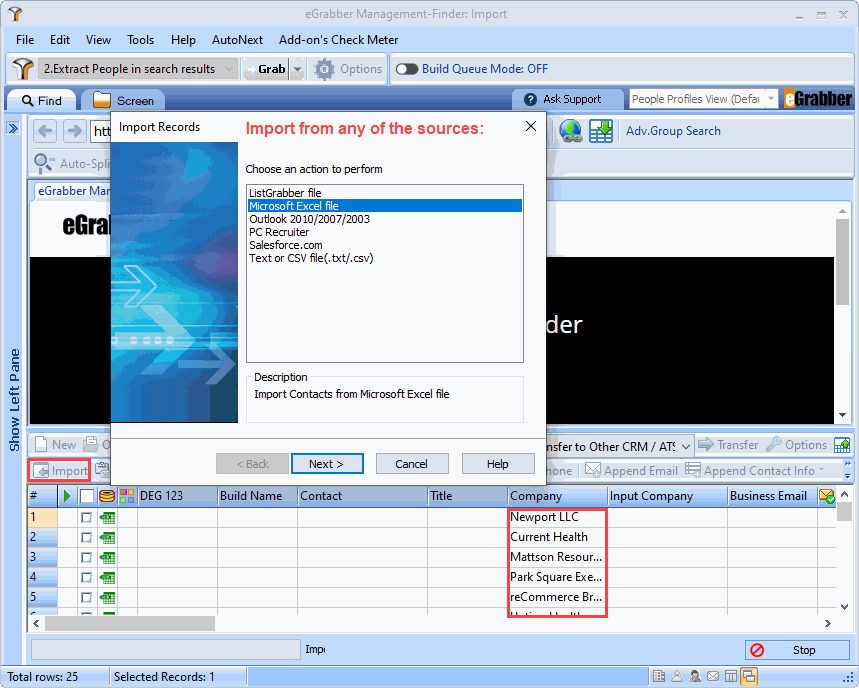The width and height of the screenshot is (859, 688).
Task: Expand the Show Left Pane chevron
Action: point(13,128)
